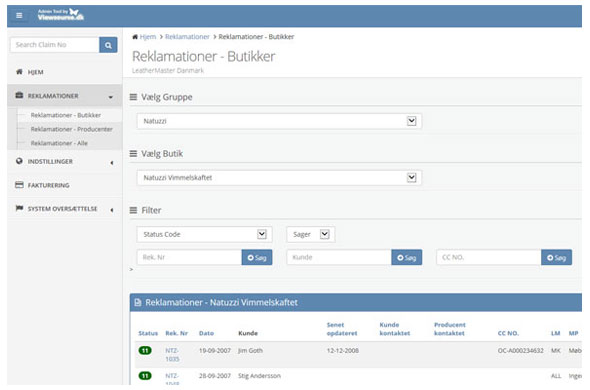Sort by Kunde kontaktet column
Image resolution: width=590 pixels, height=390 pixels.
point(394,329)
